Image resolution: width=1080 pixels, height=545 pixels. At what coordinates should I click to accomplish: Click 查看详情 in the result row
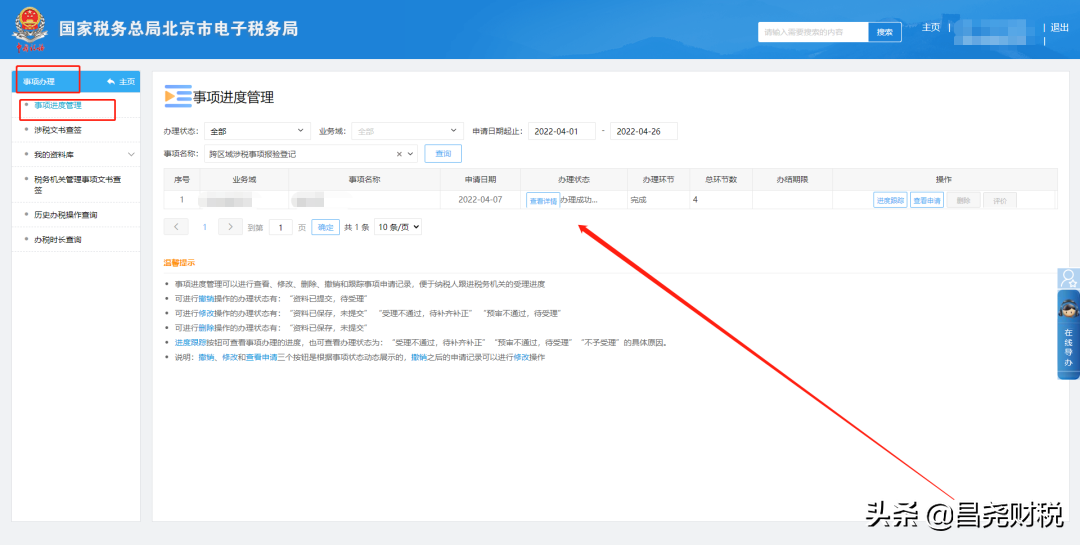[x=542, y=201]
